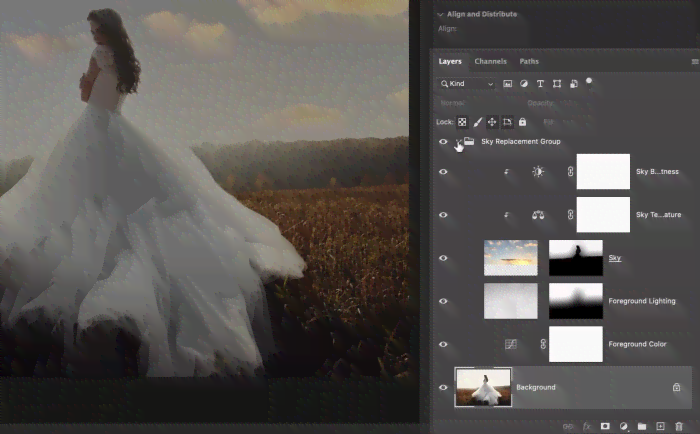
Task: Select the Background layer thumbnail
Action: [x=483, y=387]
